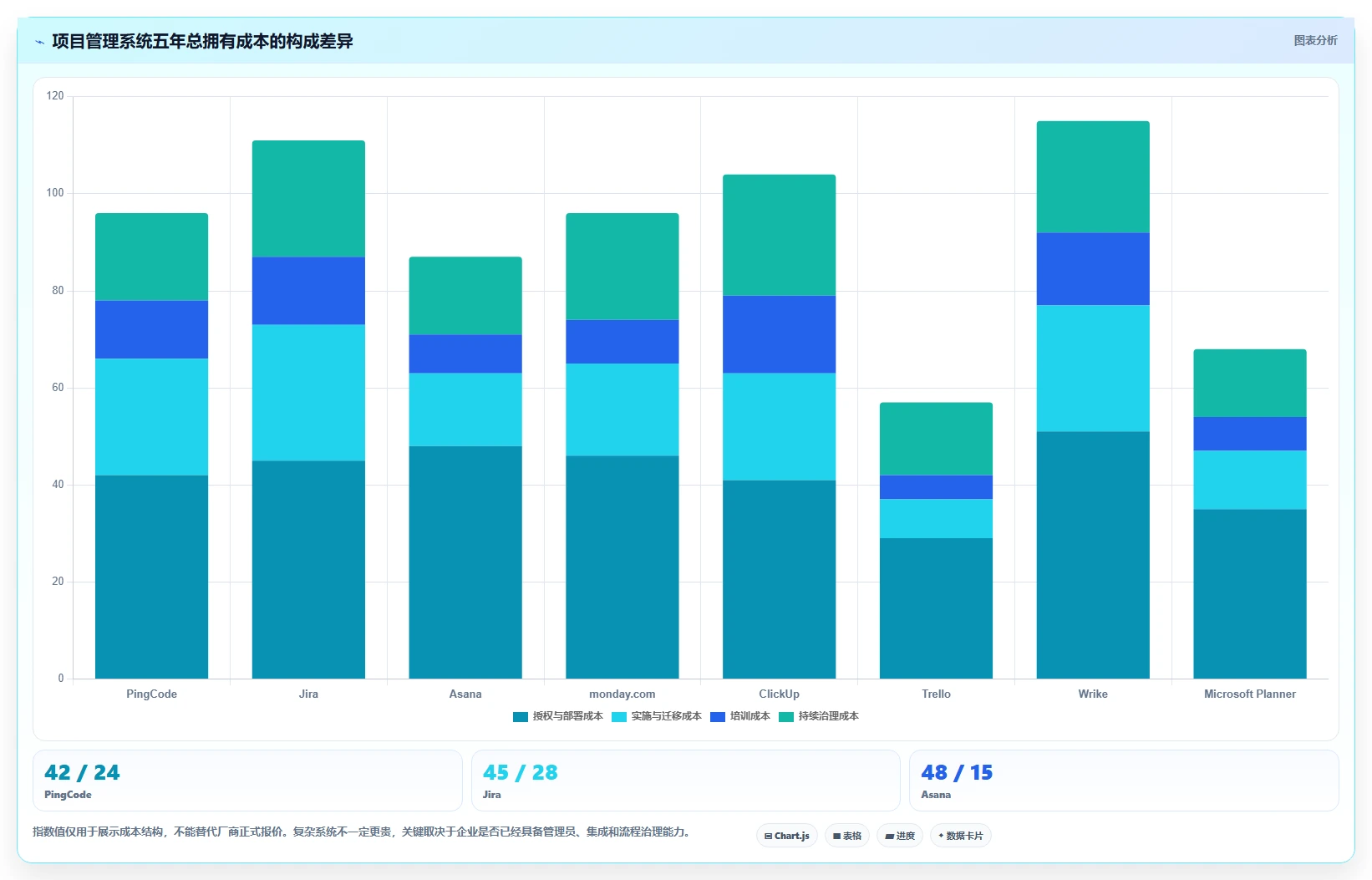Screen dimensions: 1372x880
Task: Click the 100 y-axis value
Action: pyautogui.click(x=55, y=193)
